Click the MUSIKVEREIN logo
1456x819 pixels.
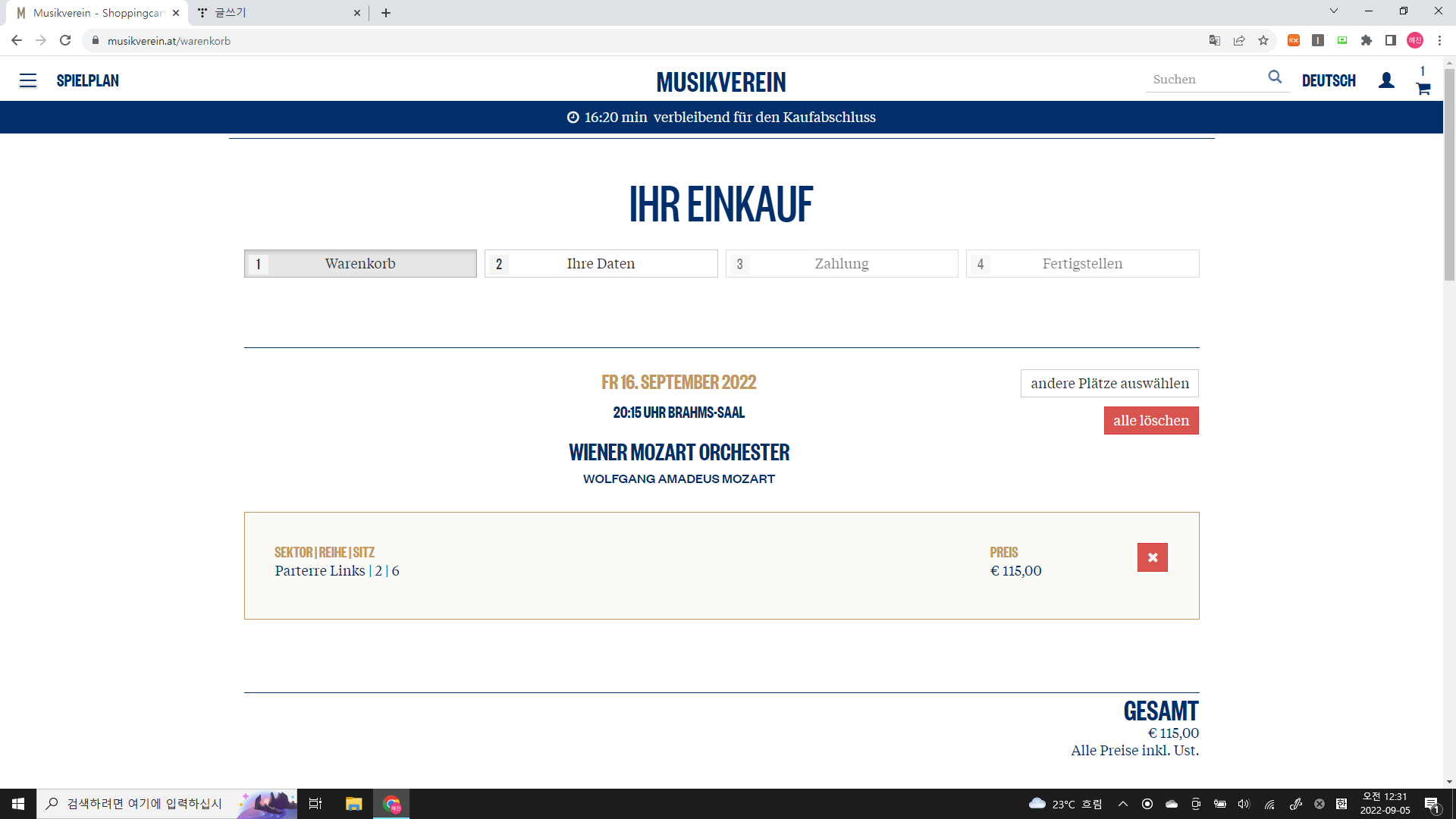[x=721, y=82]
